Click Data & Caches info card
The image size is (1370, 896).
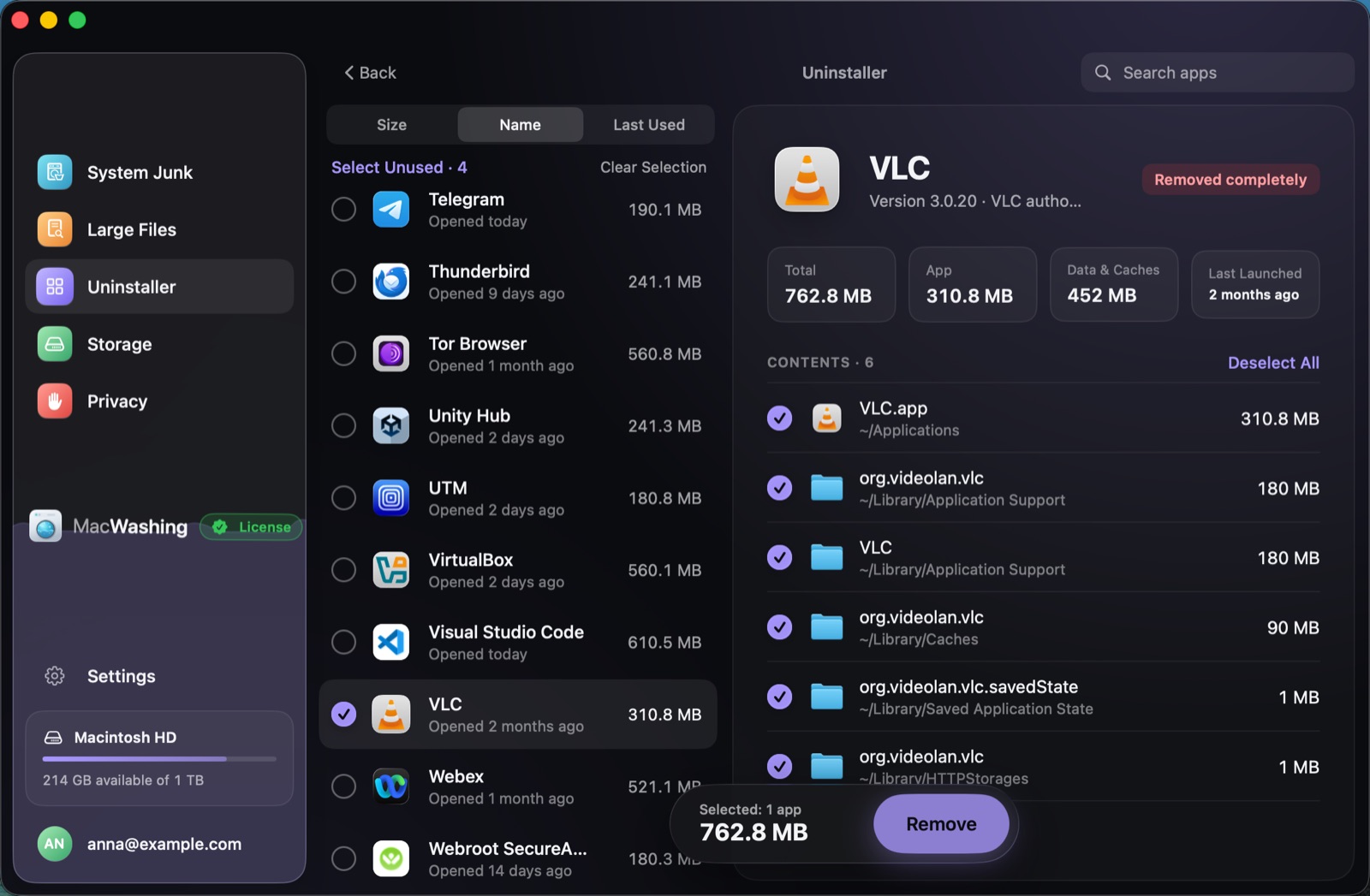coord(1114,284)
